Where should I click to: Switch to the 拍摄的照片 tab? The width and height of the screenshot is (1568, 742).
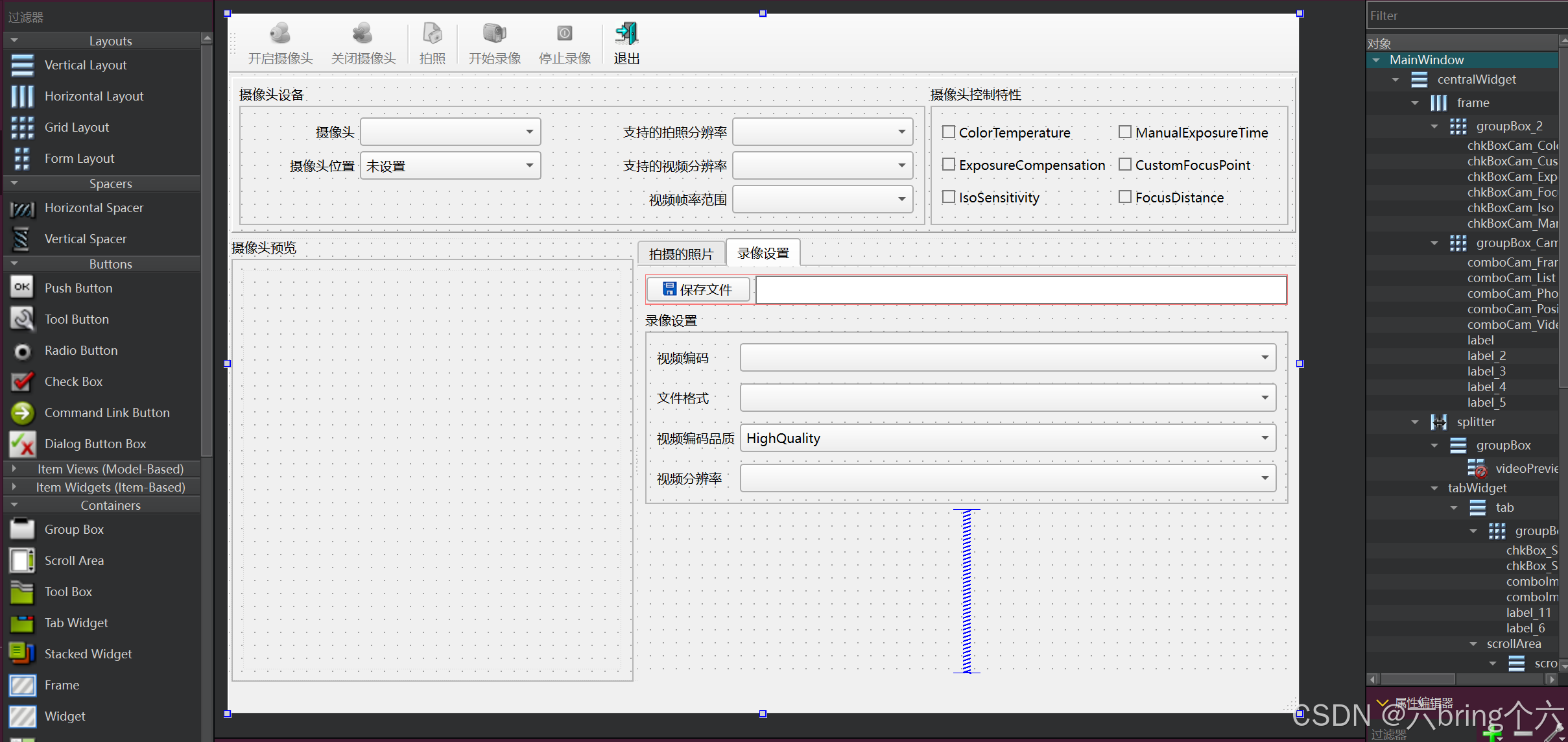[681, 254]
